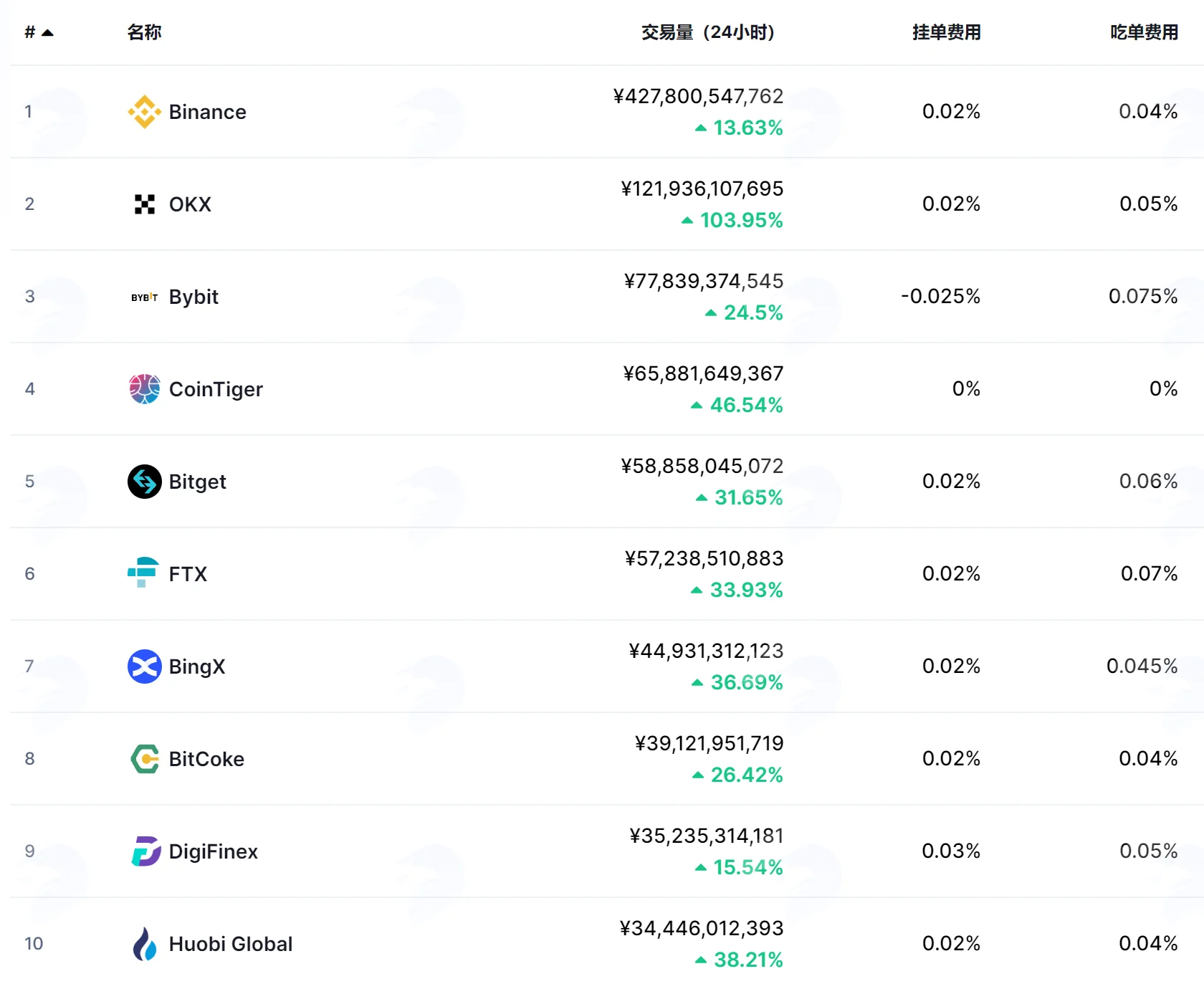This screenshot has width=1204, height=989.
Task: Sort by 吃单费用 column header
Action: [x=1144, y=32]
